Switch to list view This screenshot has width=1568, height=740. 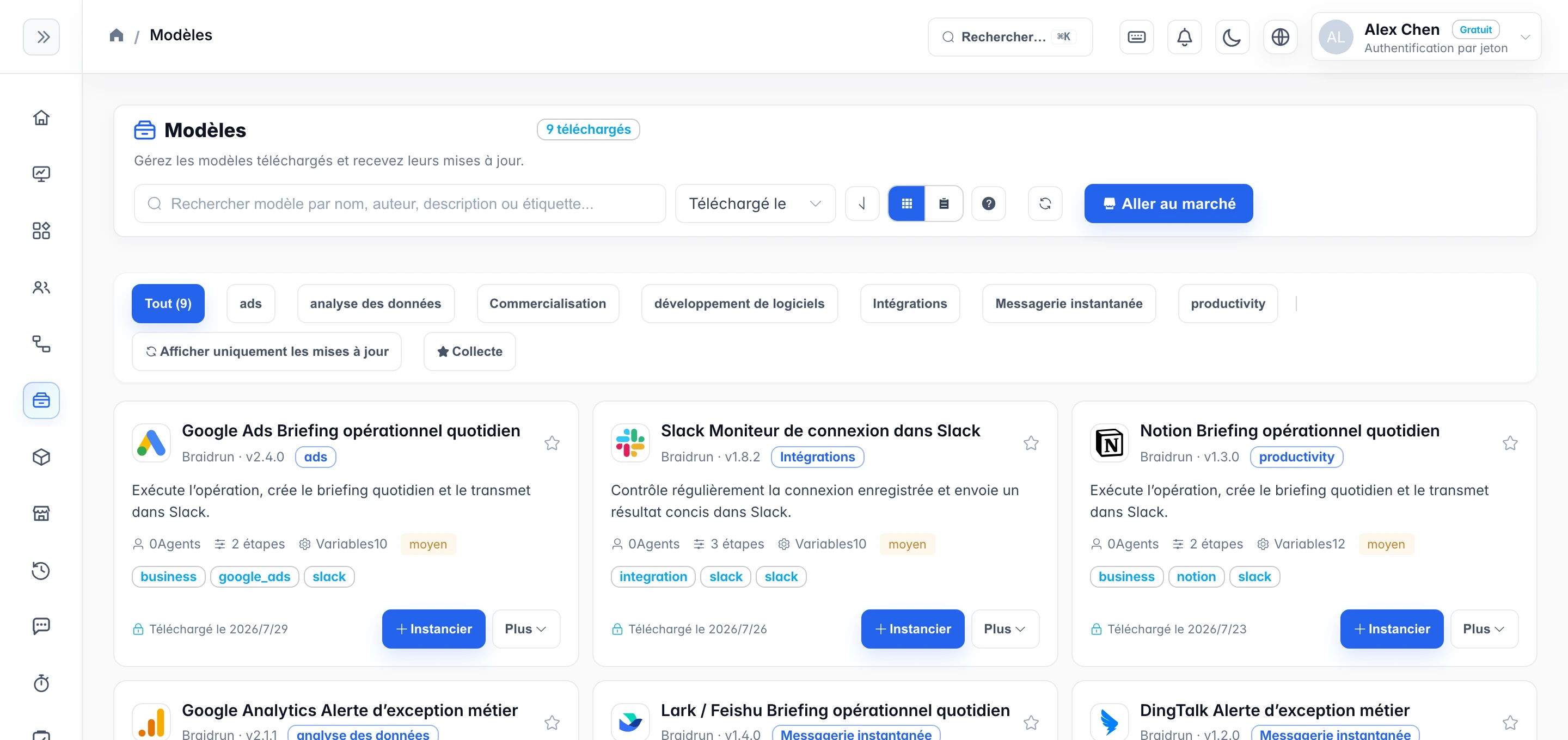944,204
